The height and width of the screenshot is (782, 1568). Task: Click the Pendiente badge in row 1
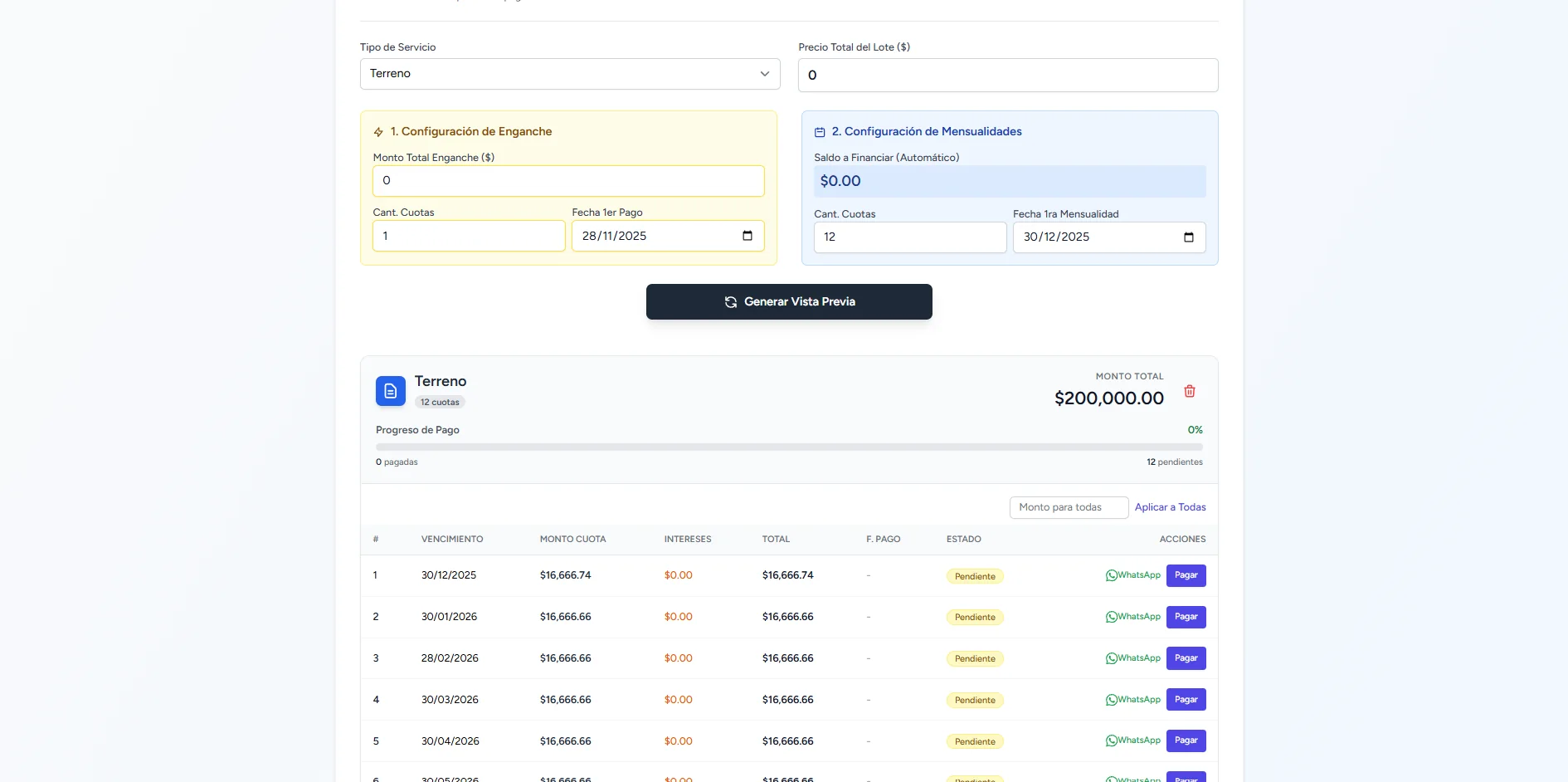tap(975, 576)
